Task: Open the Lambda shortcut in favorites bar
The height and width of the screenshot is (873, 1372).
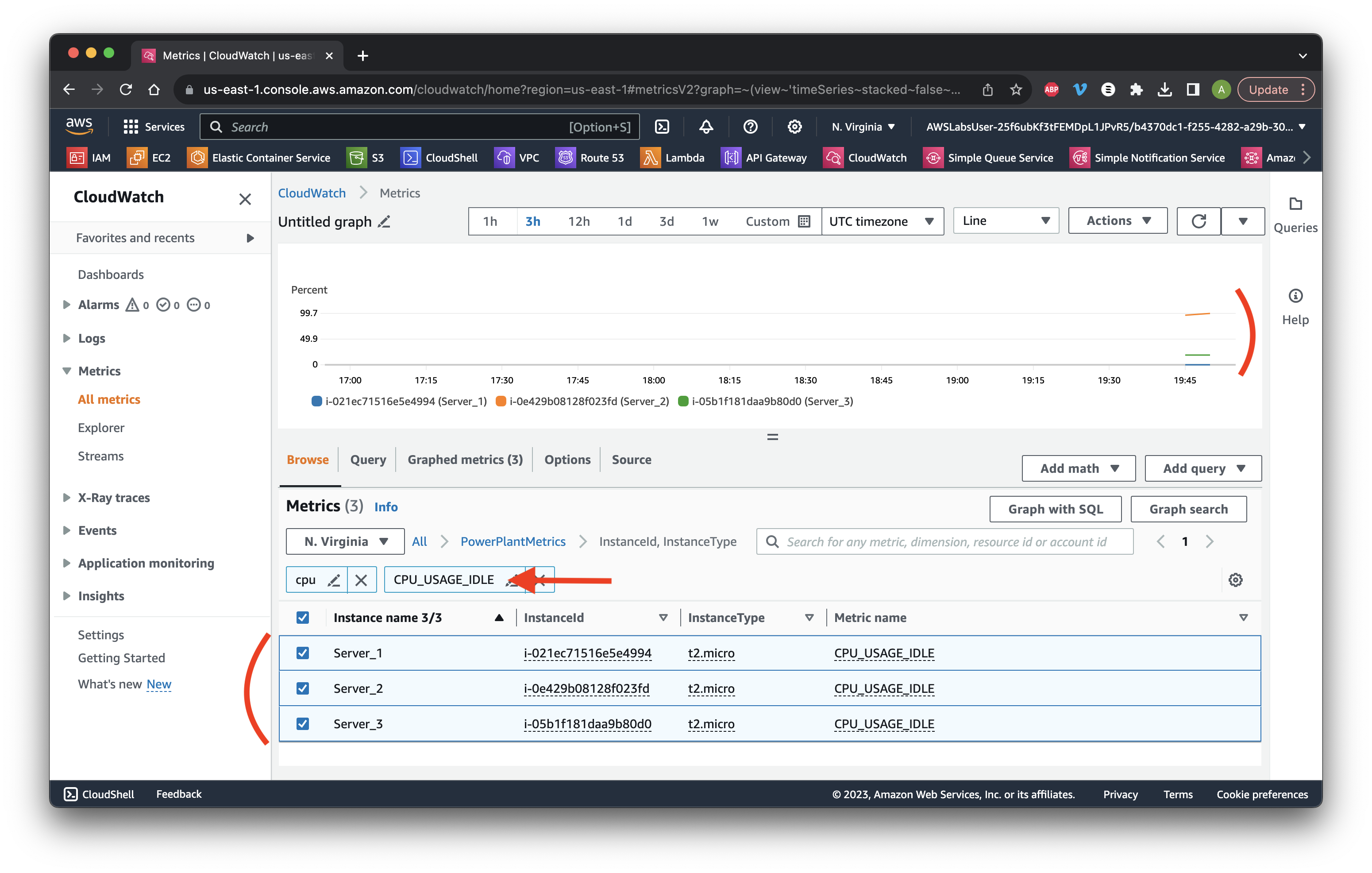Action: [673, 158]
